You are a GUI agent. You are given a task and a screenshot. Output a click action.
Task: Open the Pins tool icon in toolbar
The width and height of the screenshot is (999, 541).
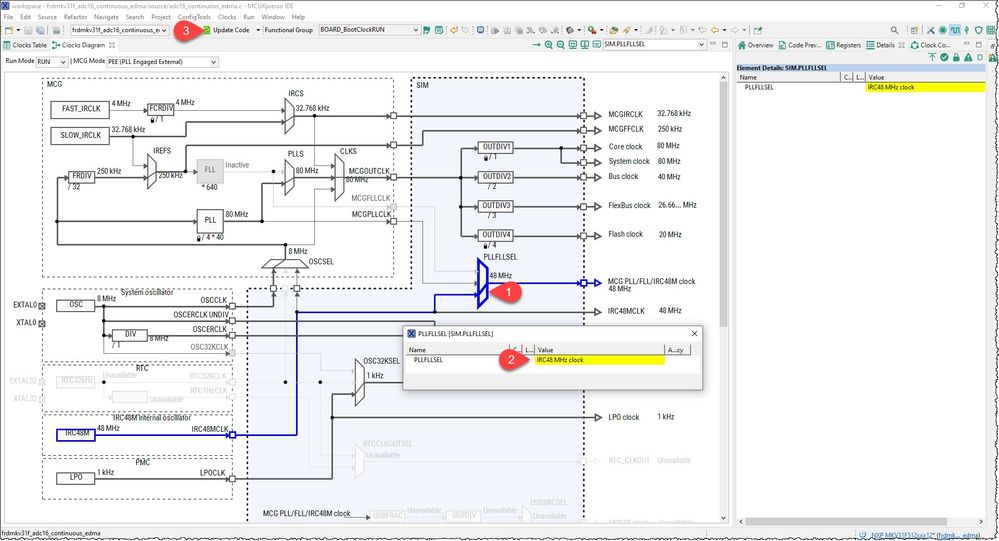pos(942,30)
